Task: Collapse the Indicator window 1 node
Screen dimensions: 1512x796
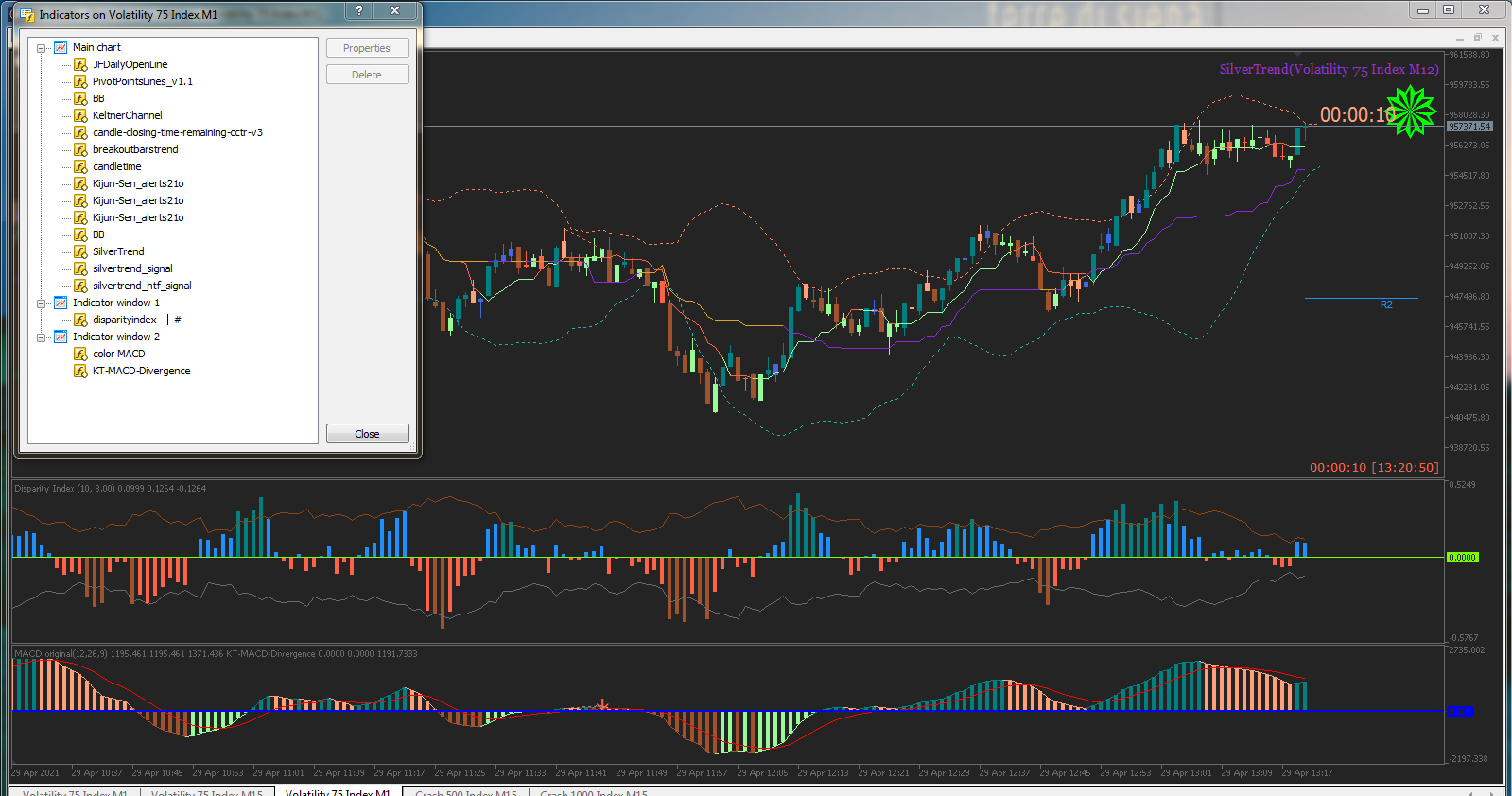Action: tap(42, 303)
